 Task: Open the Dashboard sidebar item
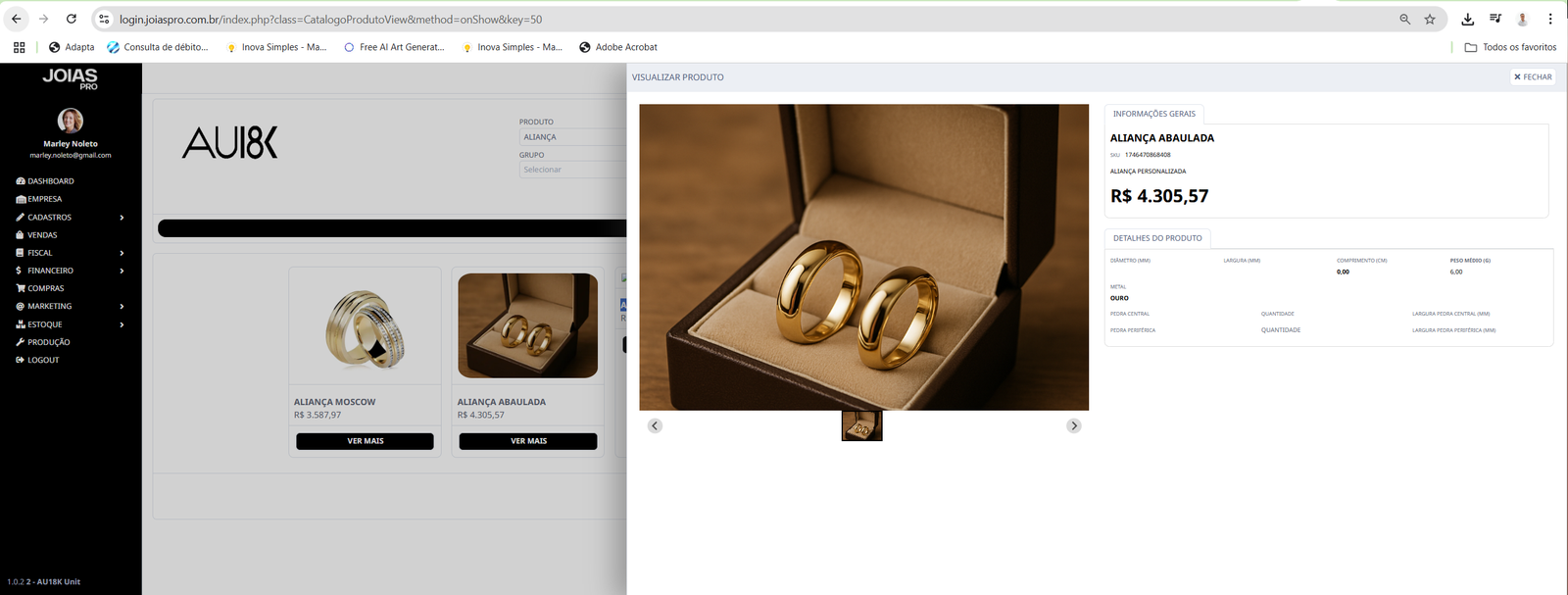coord(50,181)
